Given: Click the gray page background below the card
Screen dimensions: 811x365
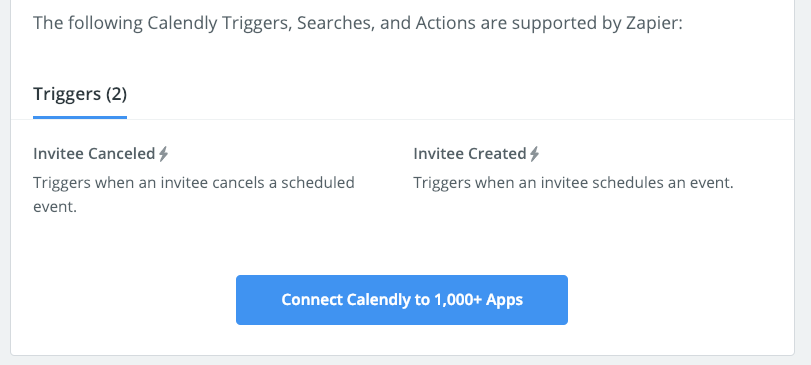Looking at the screenshot, I should pyautogui.click(x=406, y=361).
